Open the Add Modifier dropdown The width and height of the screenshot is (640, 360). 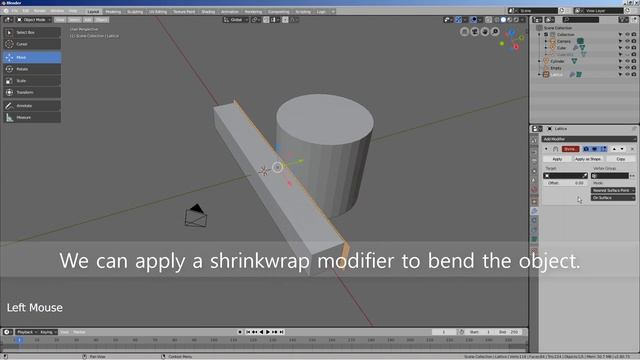[x=589, y=139]
